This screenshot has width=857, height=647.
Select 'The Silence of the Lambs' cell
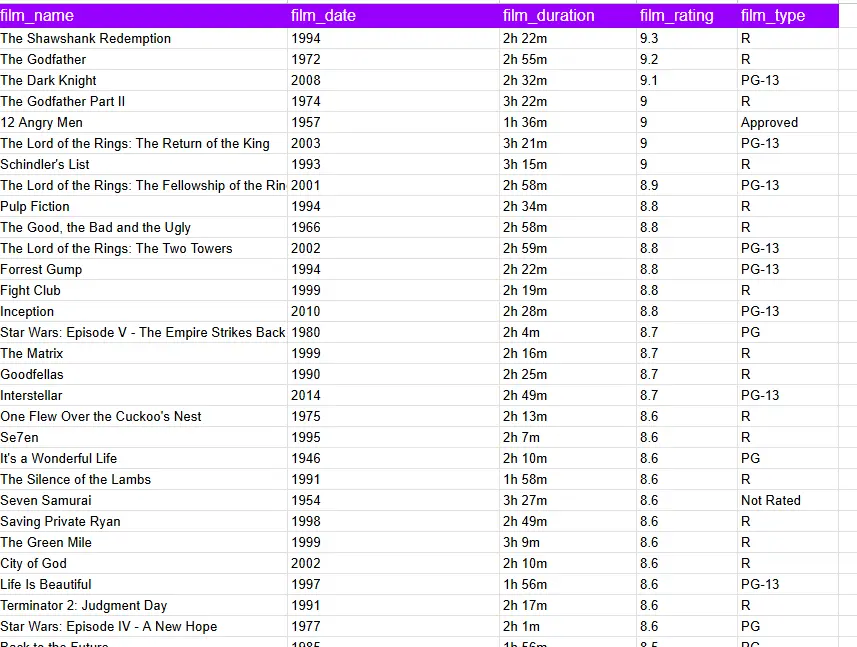[143, 479]
